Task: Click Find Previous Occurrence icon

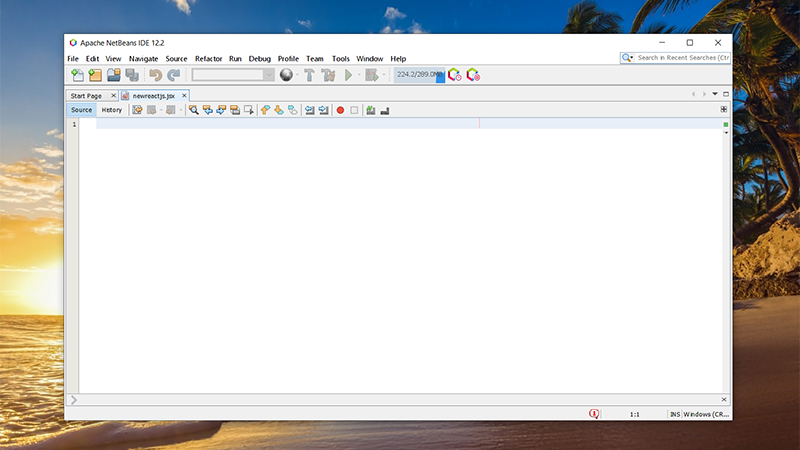Action: [208, 110]
